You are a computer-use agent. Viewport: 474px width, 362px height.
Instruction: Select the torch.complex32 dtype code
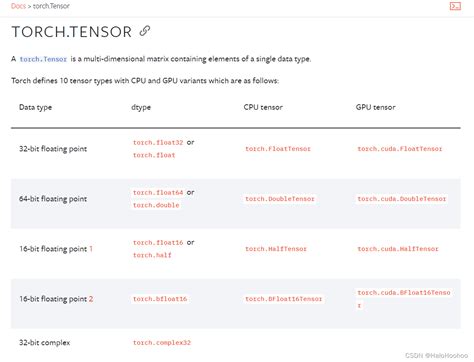tap(162, 342)
